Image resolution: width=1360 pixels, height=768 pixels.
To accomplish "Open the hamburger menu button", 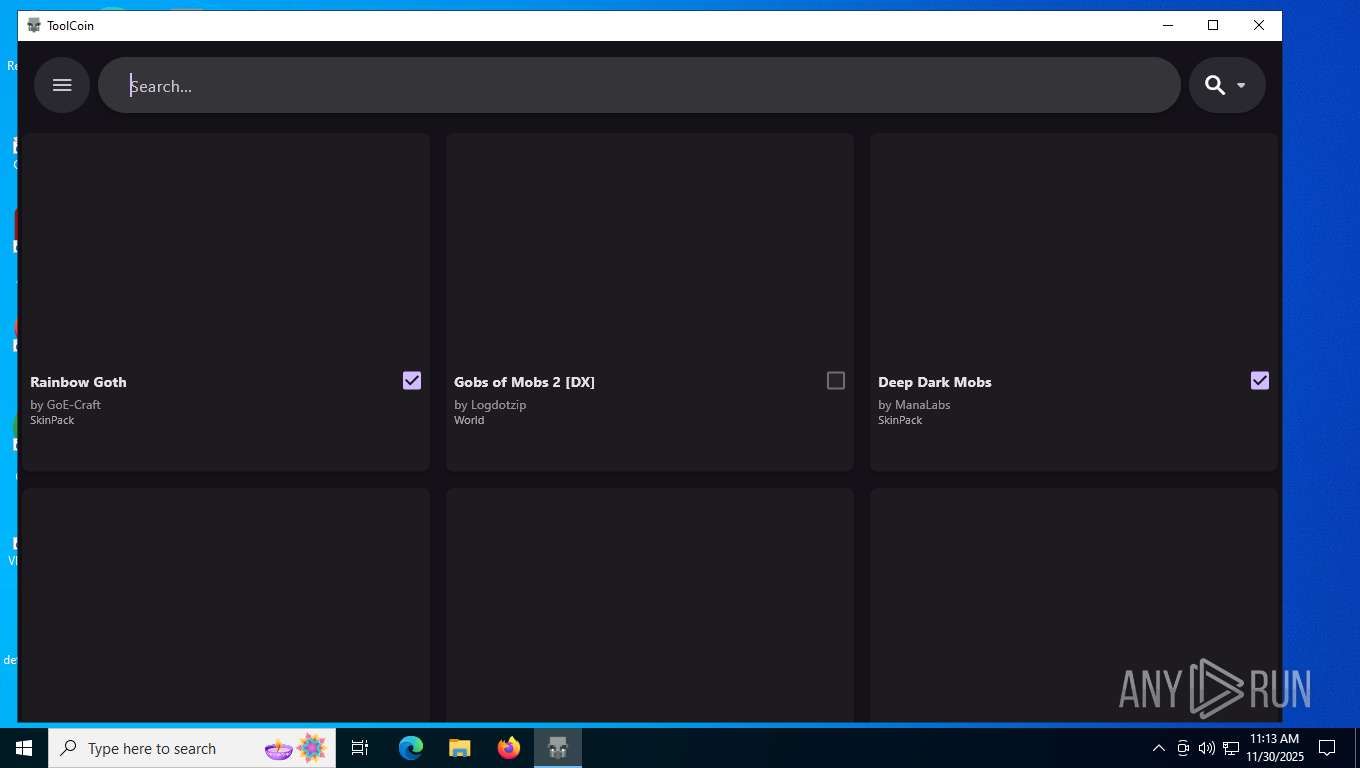I will [x=62, y=85].
